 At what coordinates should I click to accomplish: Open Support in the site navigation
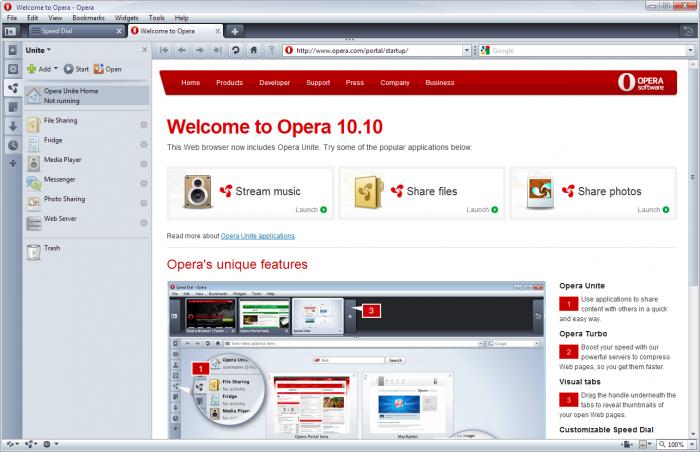click(318, 83)
